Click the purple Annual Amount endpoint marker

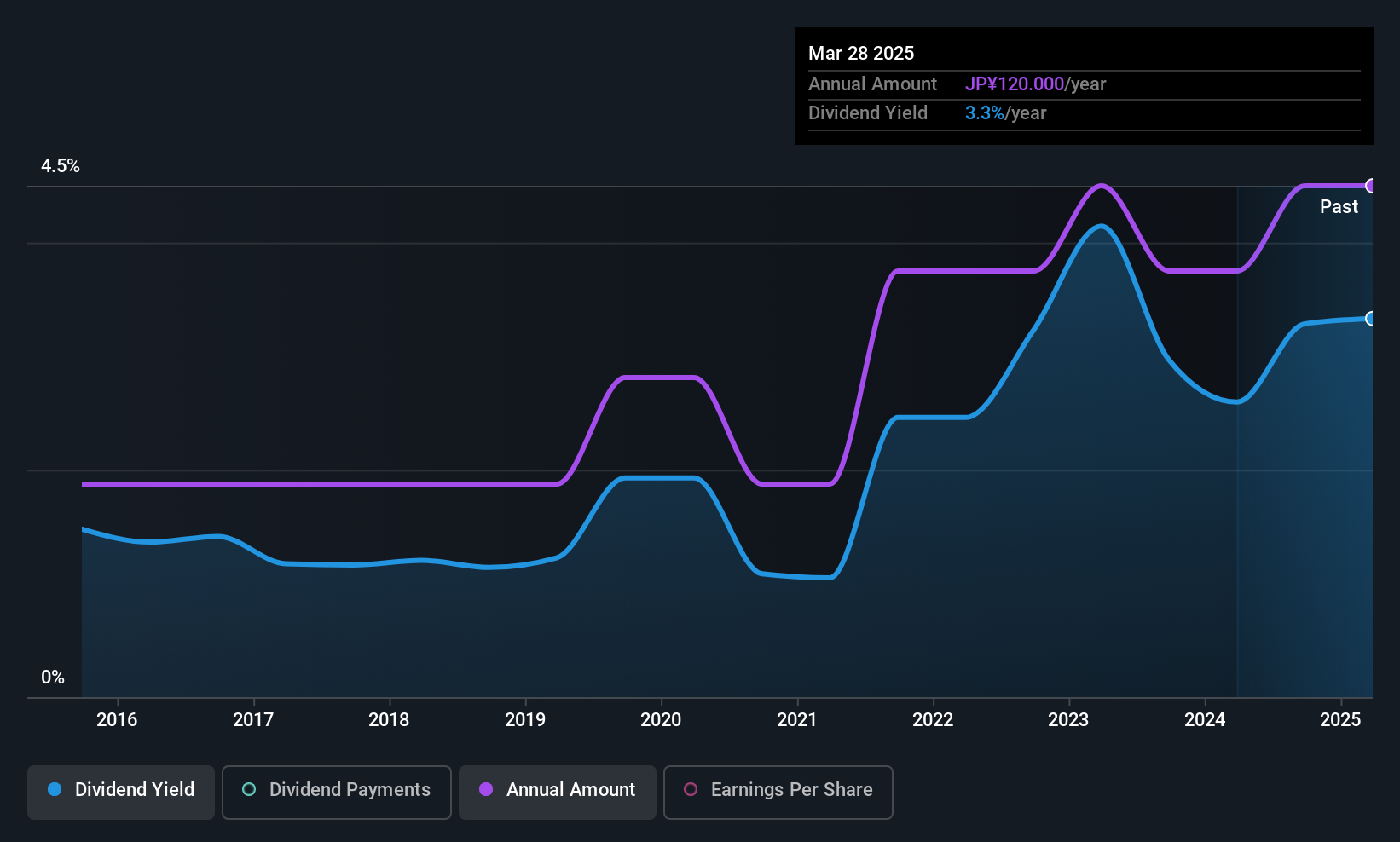tap(1371, 186)
